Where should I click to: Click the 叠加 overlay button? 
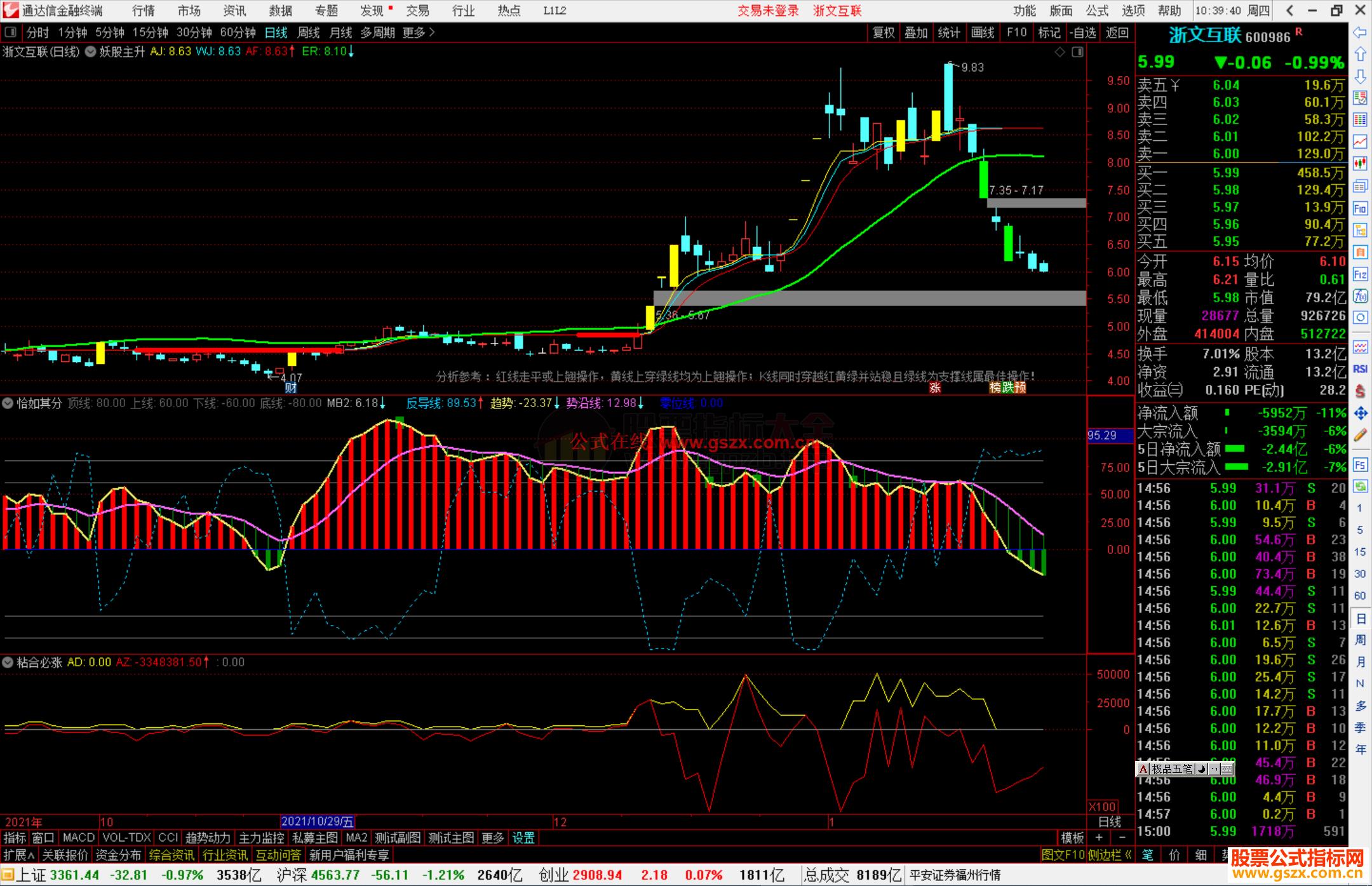[x=916, y=32]
